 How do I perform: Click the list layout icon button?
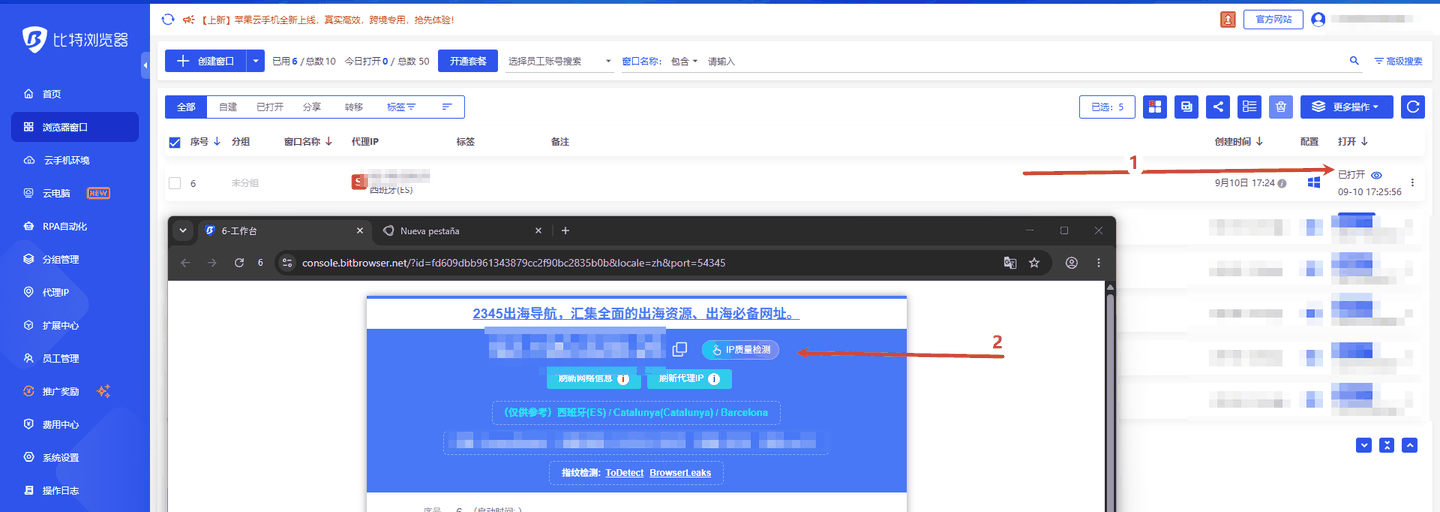[1249, 107]
